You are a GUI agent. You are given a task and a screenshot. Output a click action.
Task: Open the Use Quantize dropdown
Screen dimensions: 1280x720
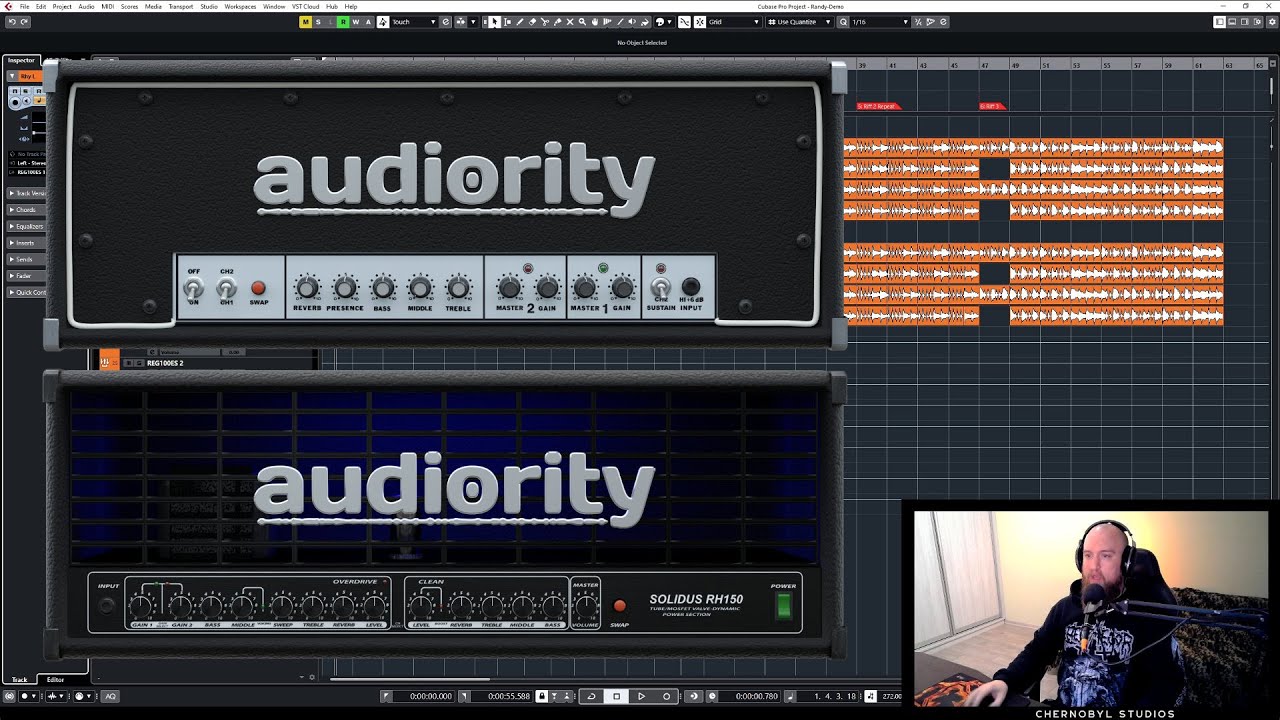coord(800,22)
